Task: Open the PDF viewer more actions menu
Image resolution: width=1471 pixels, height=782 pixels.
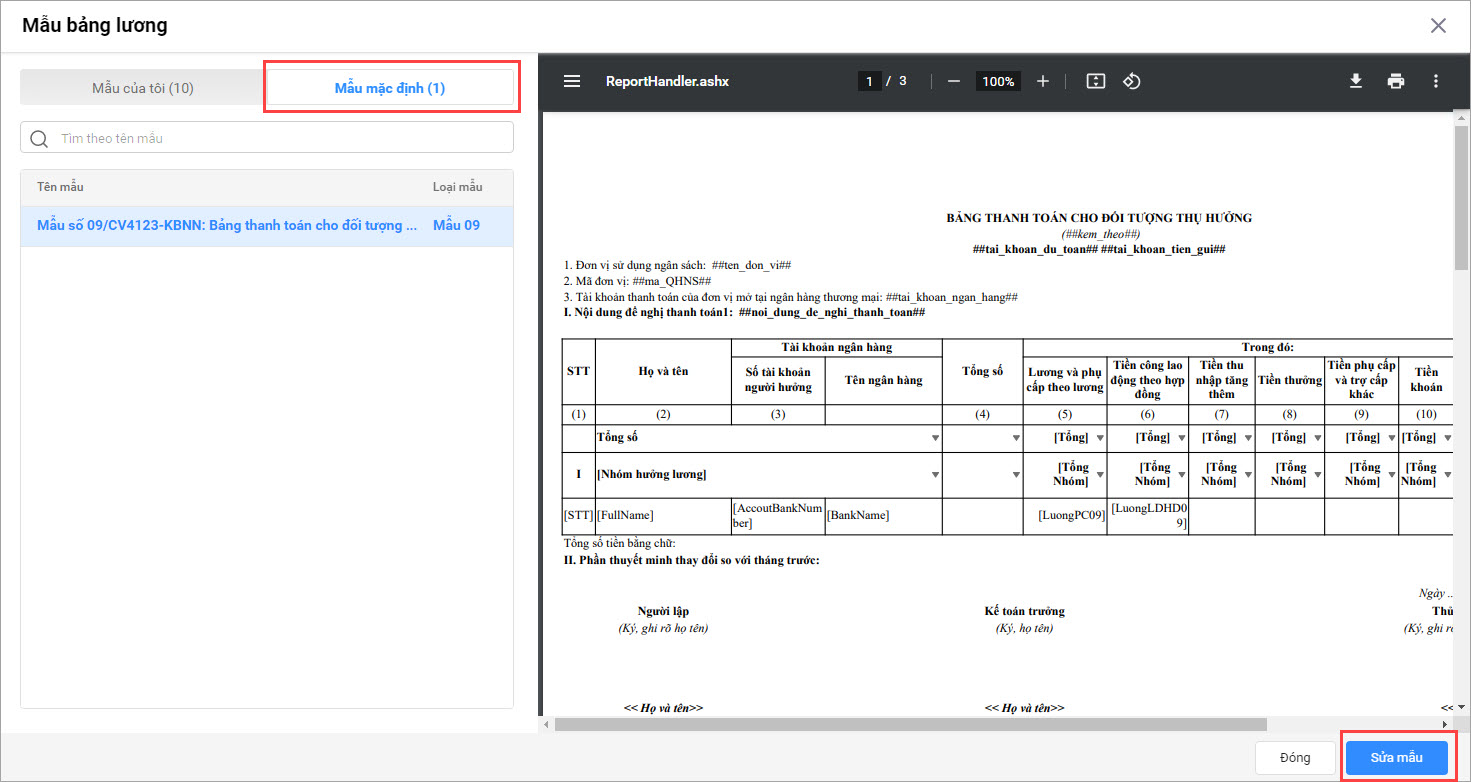Action: (x=1436, y=81)
